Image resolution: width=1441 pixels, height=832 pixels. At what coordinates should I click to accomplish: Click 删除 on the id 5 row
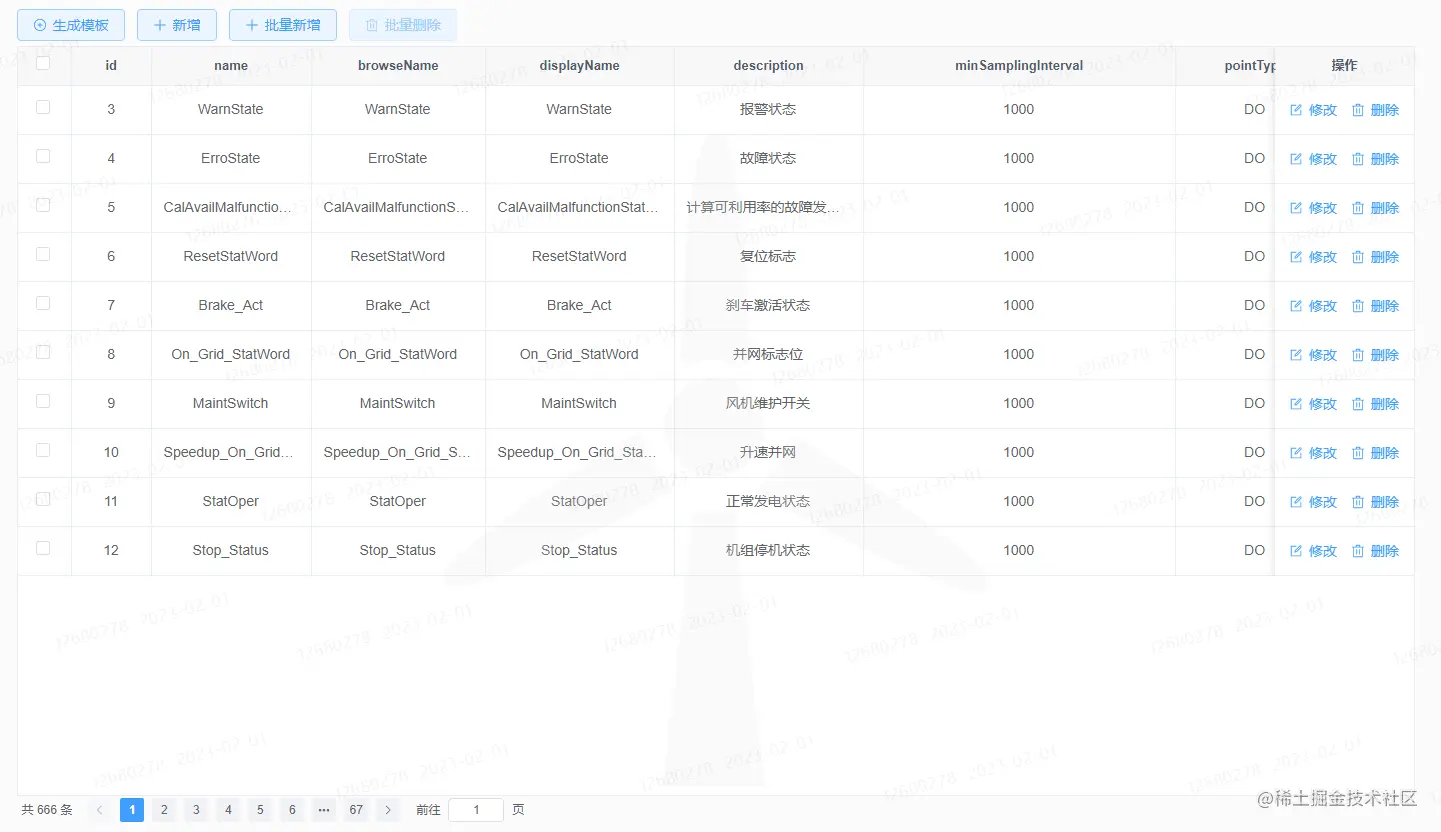pos(1375,208)
